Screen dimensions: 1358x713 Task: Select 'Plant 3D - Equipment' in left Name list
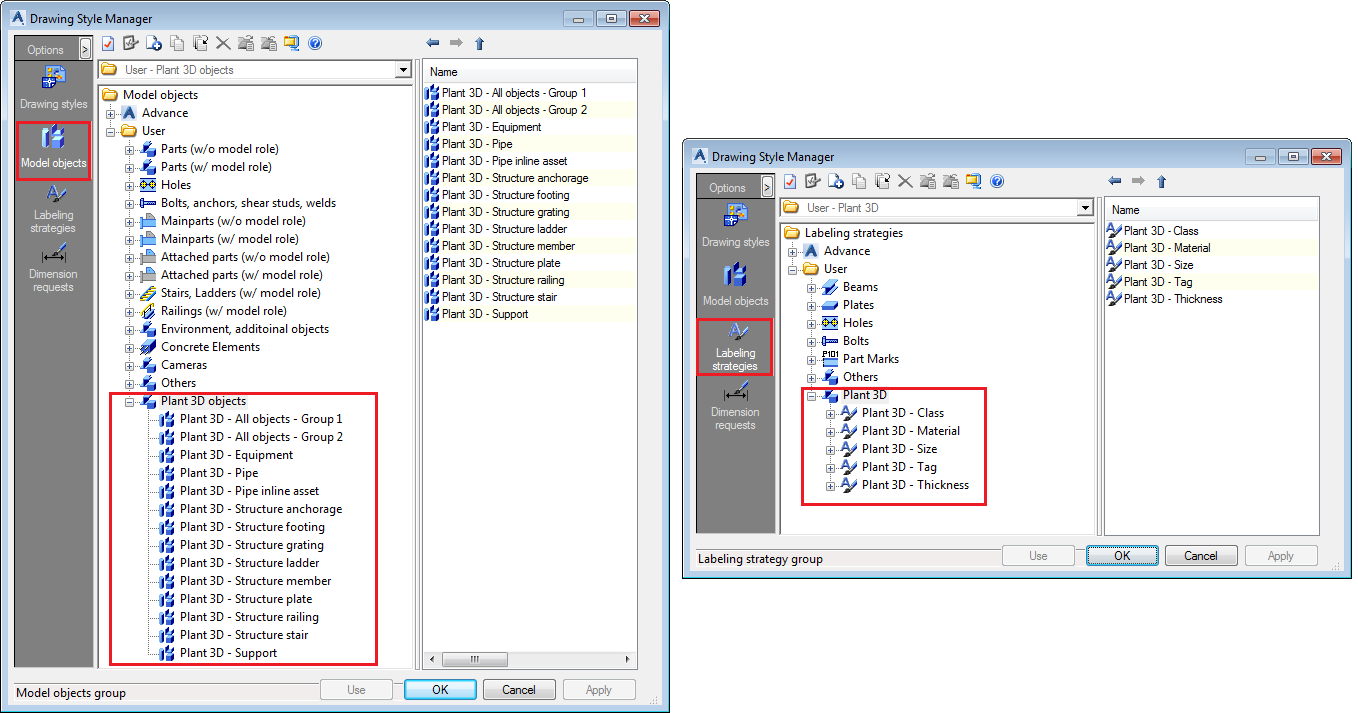491,127
